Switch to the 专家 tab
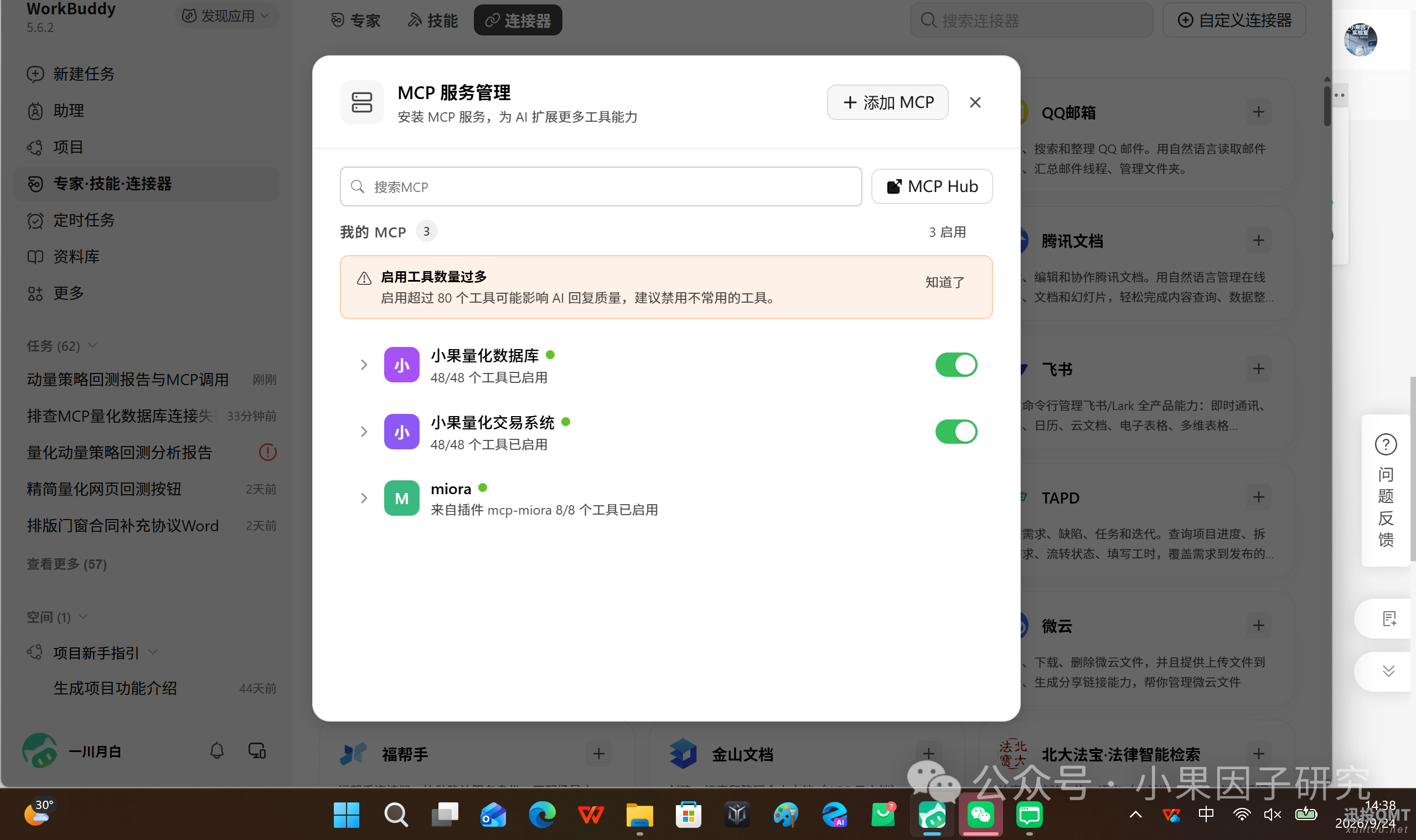This screenshot has height=840, width=1416. click(355, 20)
